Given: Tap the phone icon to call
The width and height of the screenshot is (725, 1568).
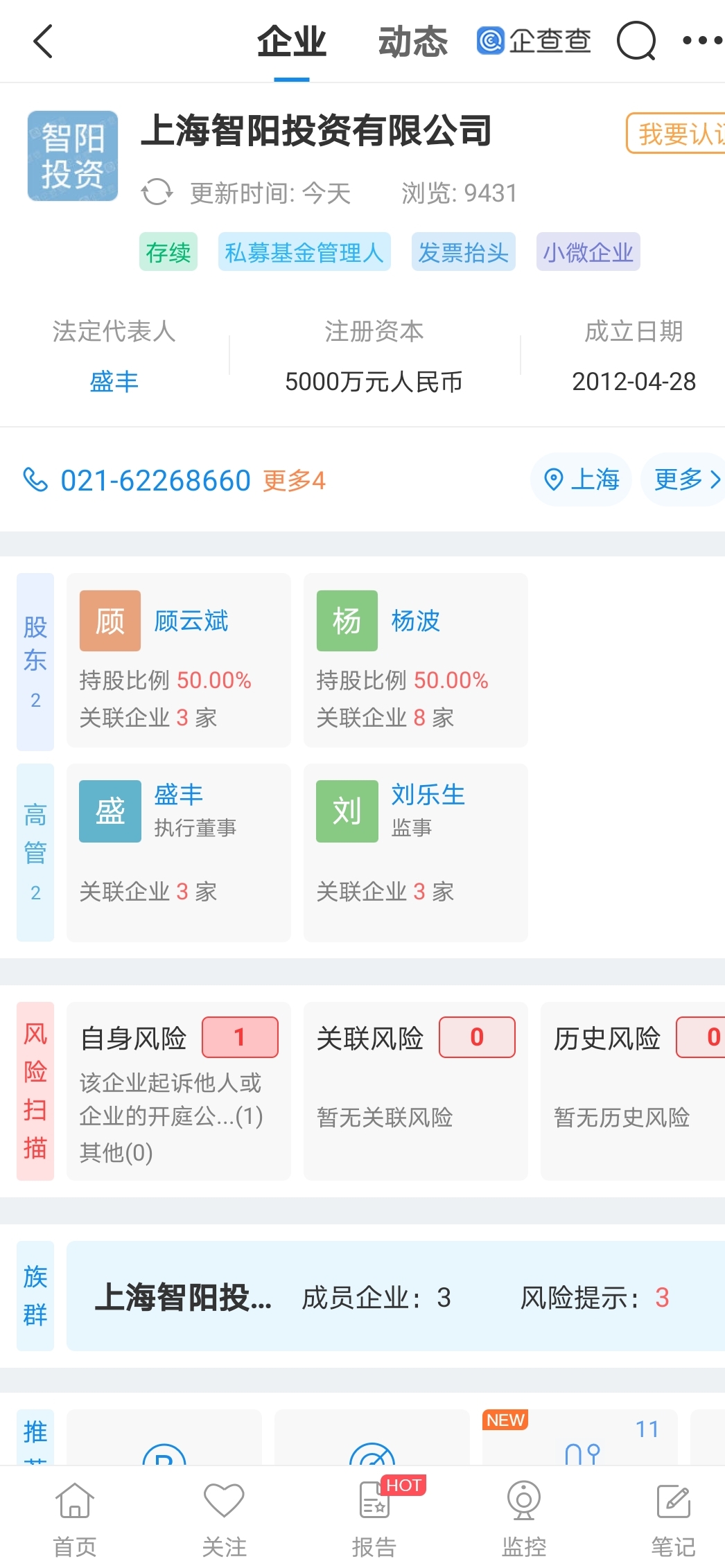Looking at the screenshot, I should click(35, 479).
